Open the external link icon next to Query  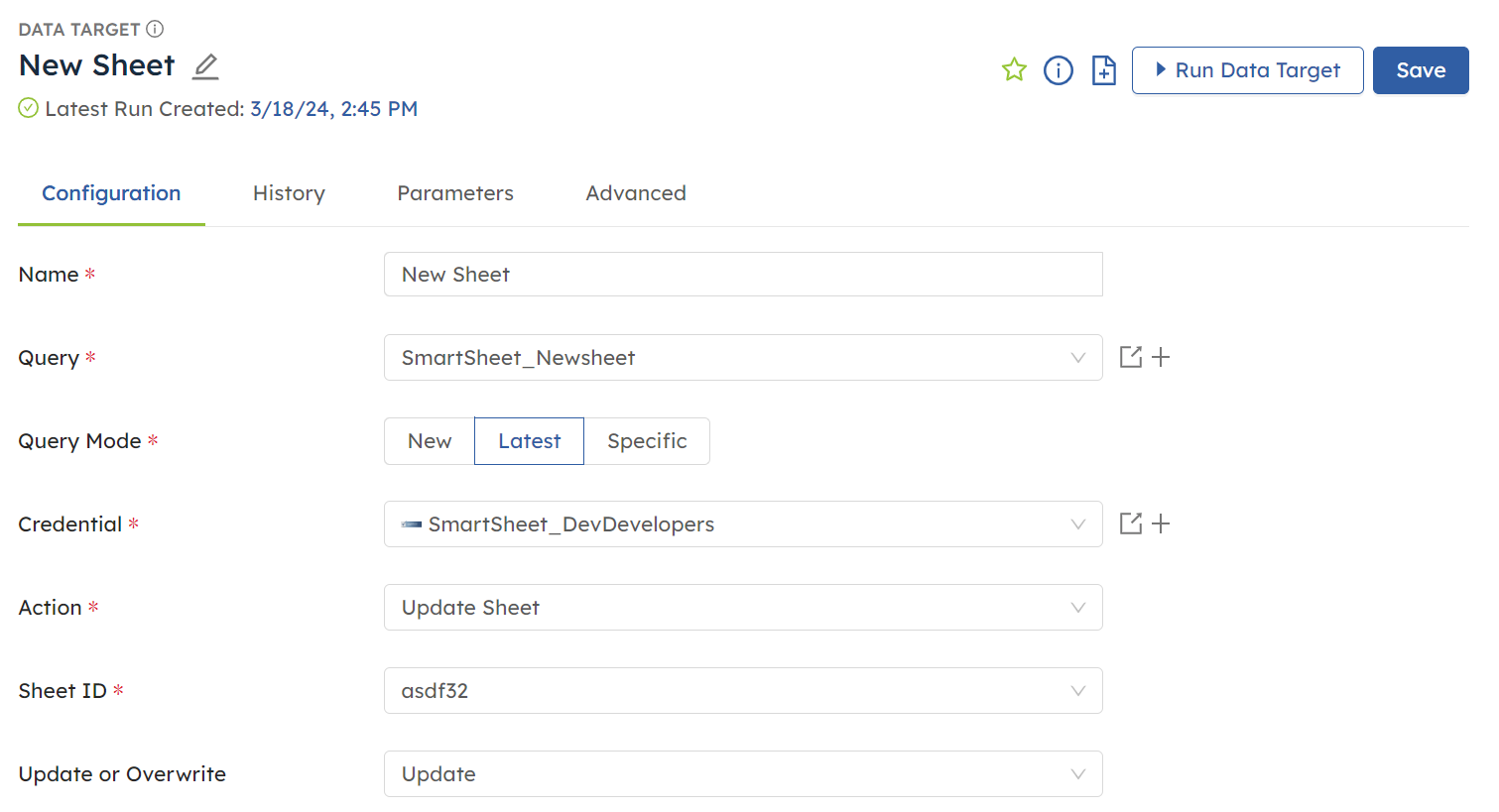1131,357
